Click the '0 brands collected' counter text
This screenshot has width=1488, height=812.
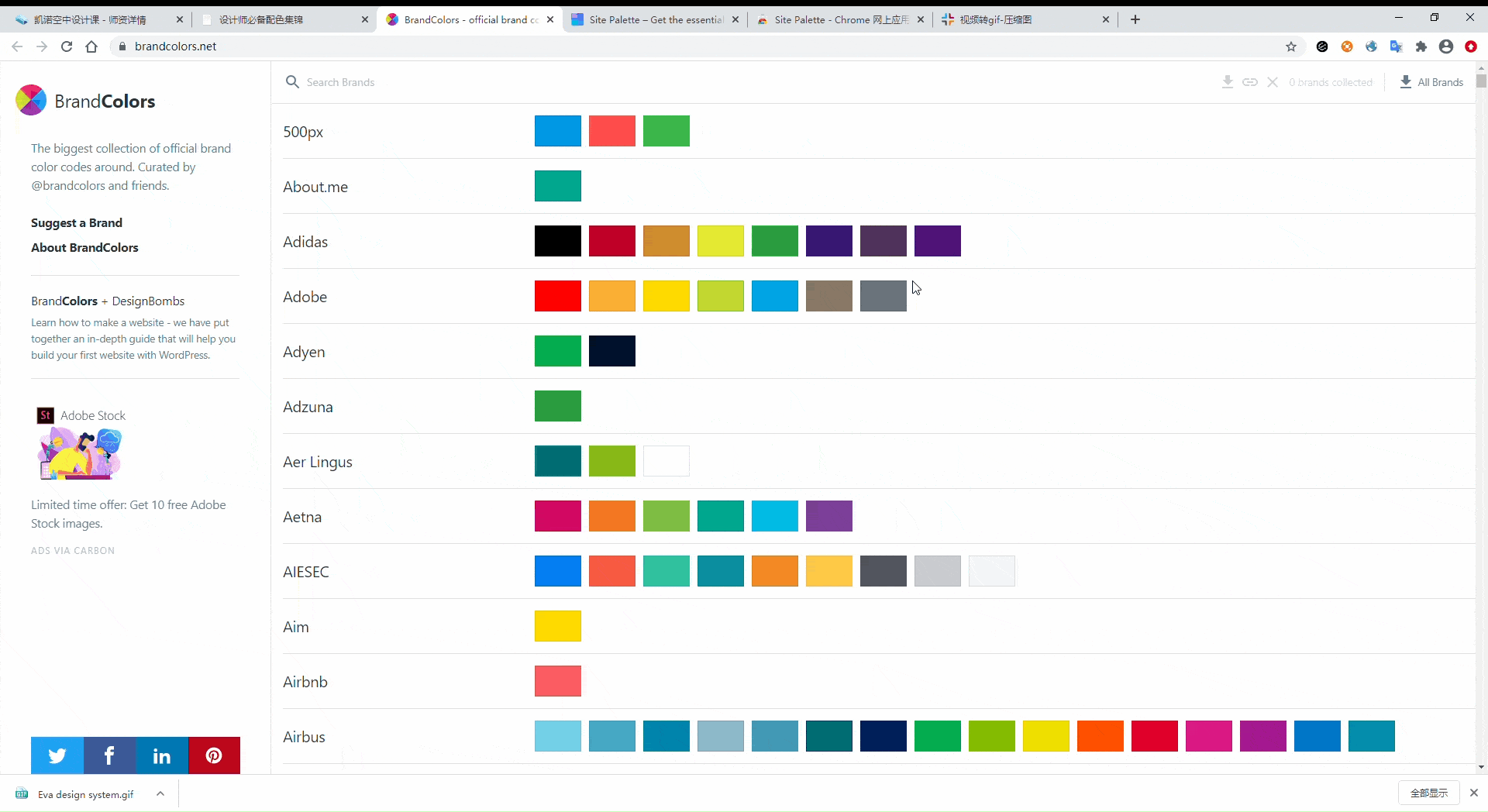[1331, 82]
